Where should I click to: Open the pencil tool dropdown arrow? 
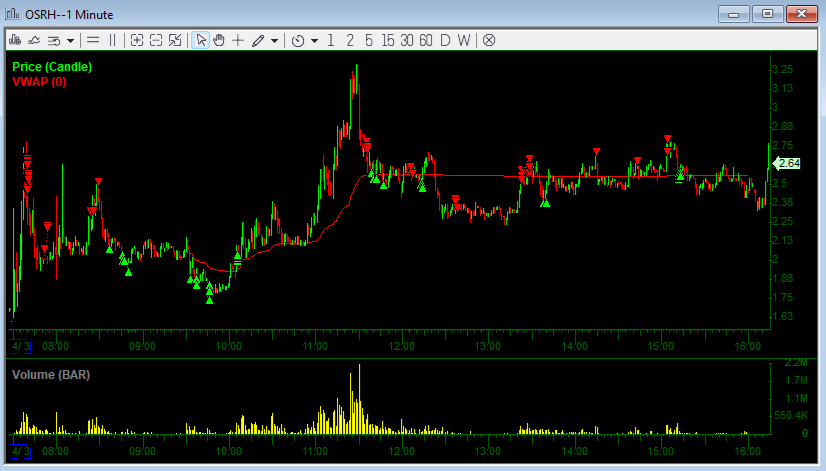coord(274,41)
